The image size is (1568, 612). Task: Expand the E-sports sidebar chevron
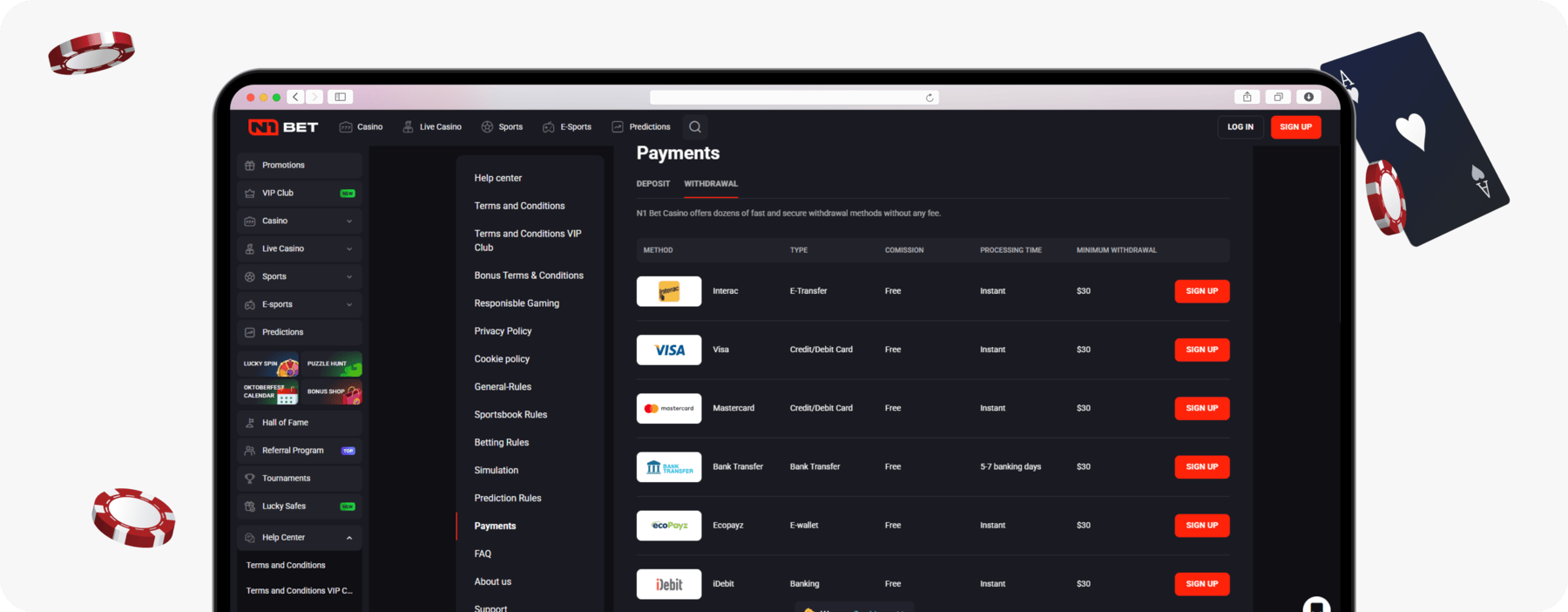[349, 305]
